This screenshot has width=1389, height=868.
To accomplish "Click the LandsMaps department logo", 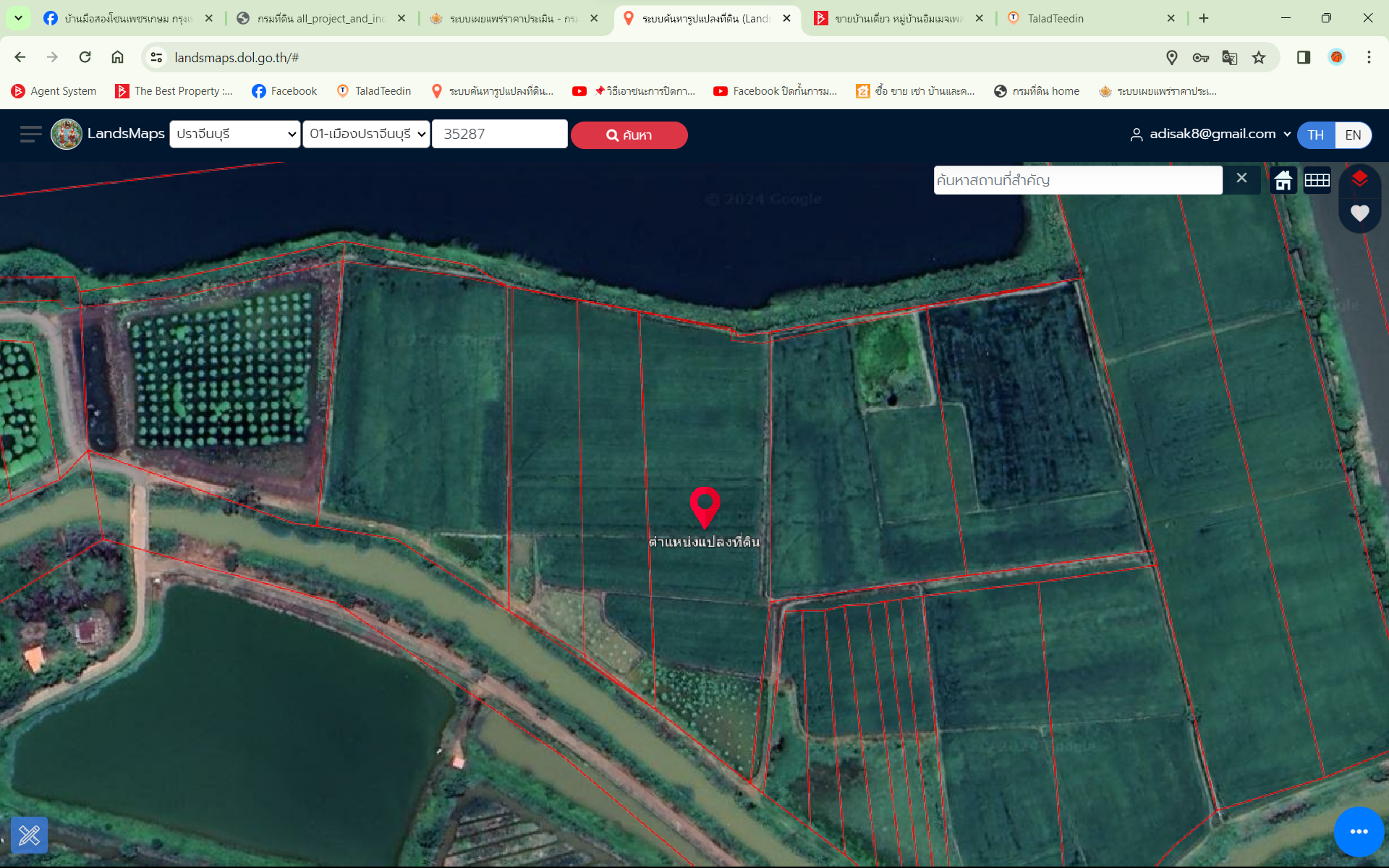I will [x=67, y=135].
